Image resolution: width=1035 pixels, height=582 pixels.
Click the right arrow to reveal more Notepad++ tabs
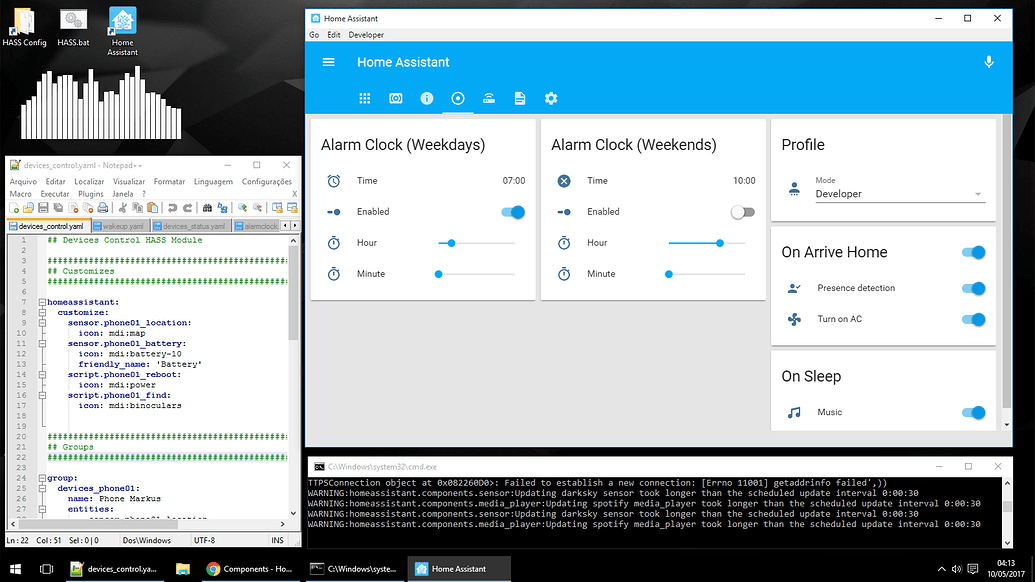click(293, 225)
